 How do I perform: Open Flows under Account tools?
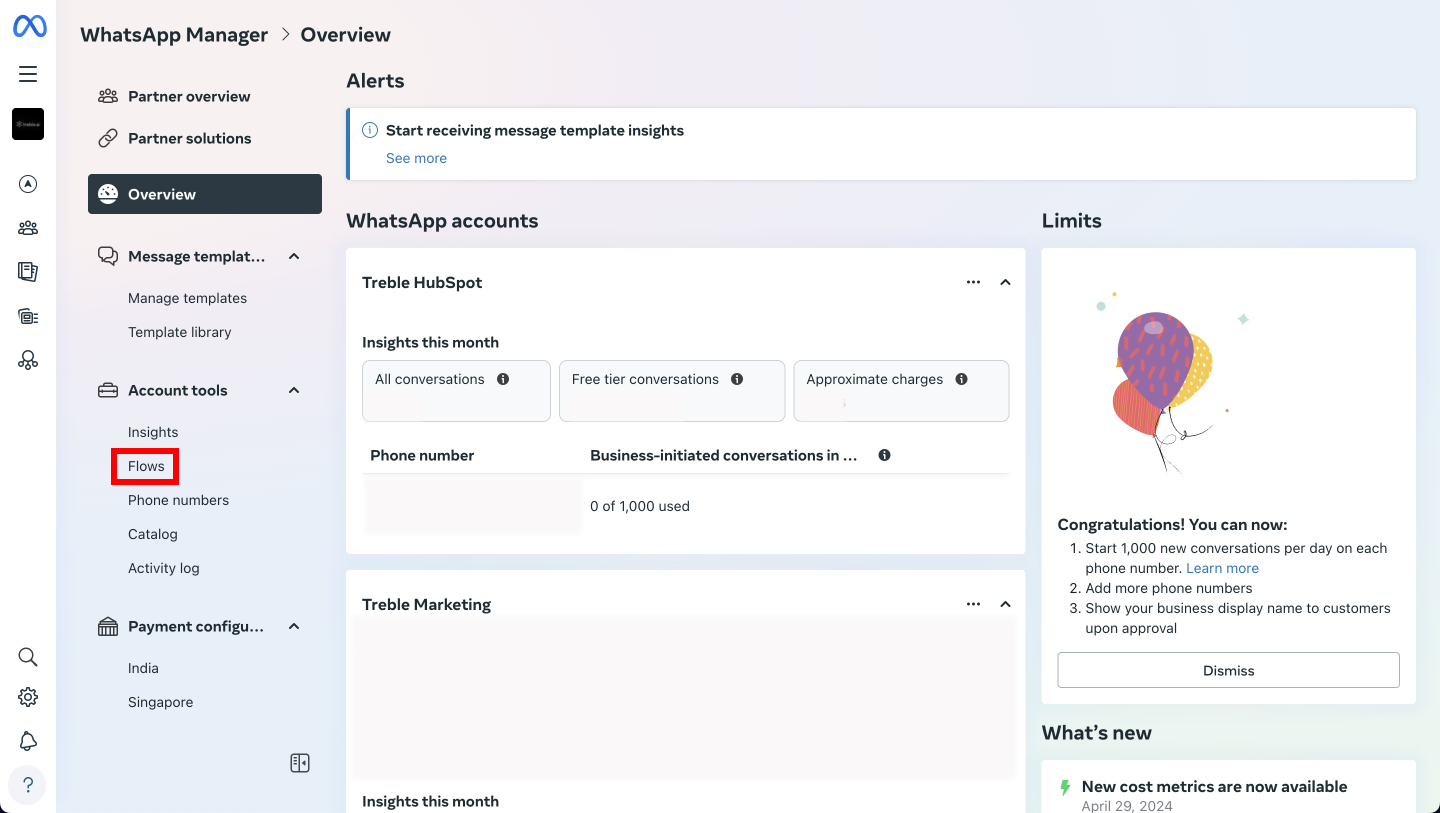146,466
